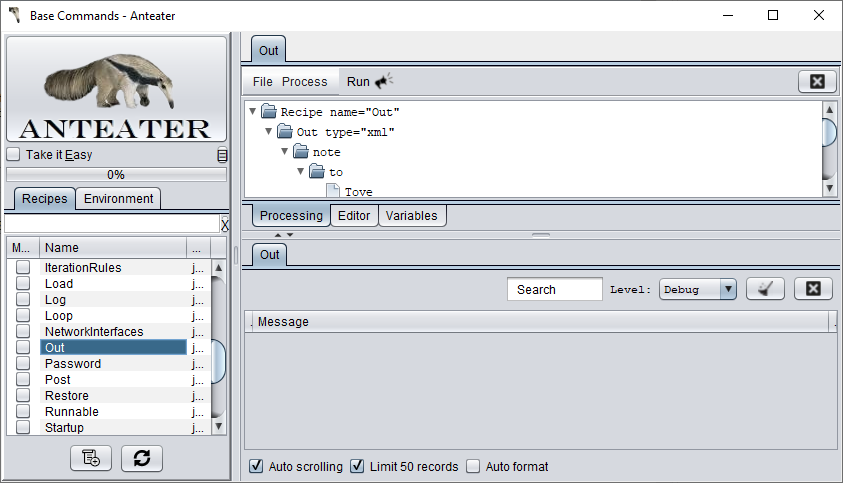Image resolution: width=843 pixels, height=483 pixels.
Task: Select the Editor tab
Action: [354, 215]
